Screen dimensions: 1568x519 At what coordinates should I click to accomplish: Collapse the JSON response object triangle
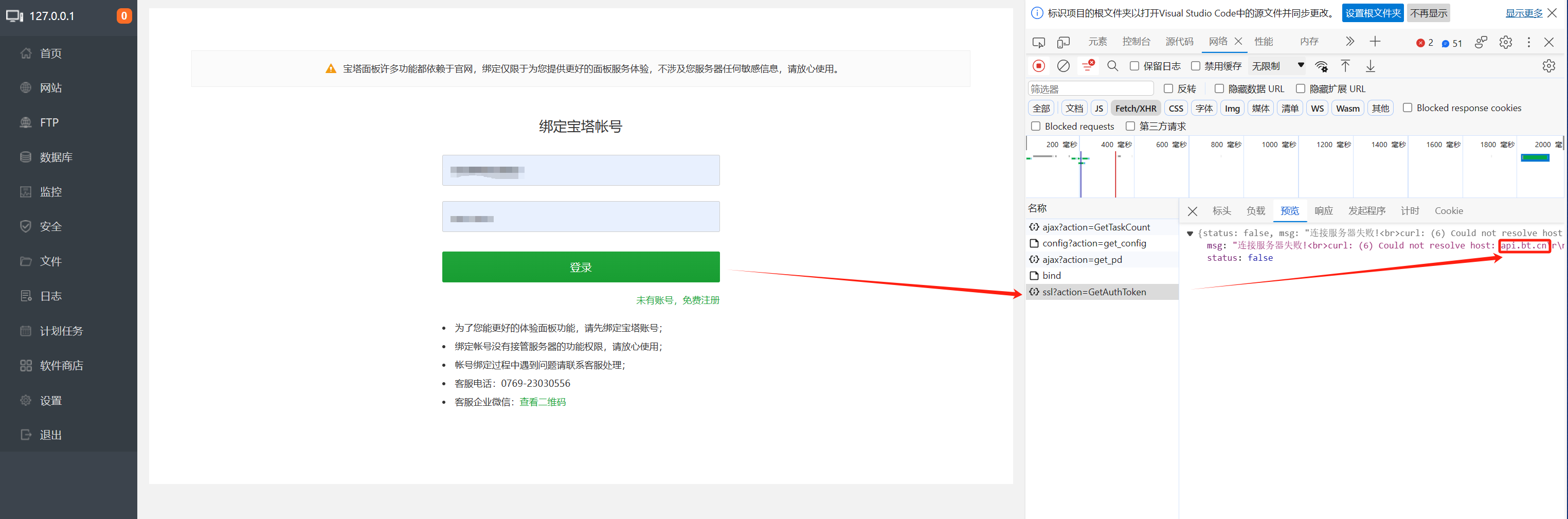coord(1190,234)
